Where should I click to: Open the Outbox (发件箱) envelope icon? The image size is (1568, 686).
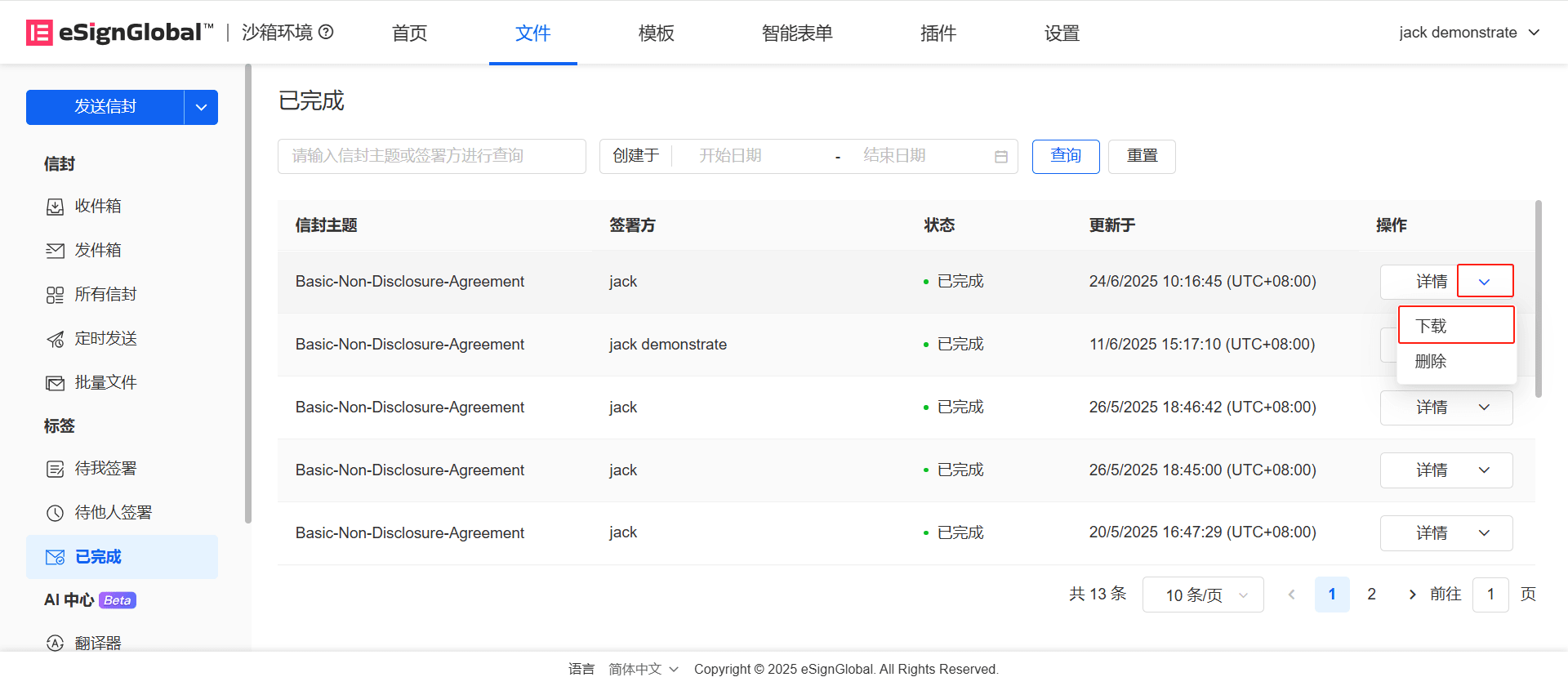pos(55,251)
